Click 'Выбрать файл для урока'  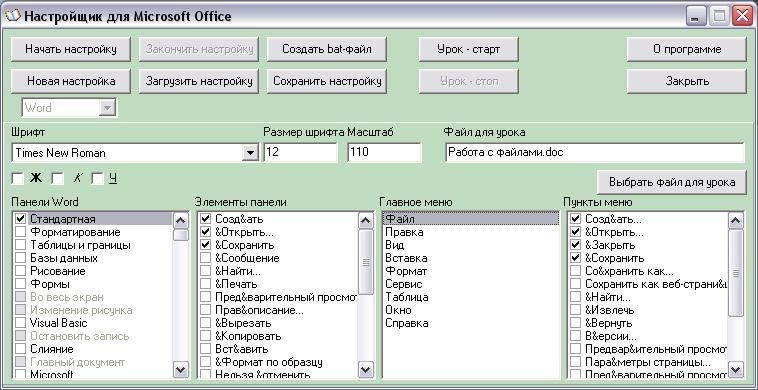(x=671, y=182)
